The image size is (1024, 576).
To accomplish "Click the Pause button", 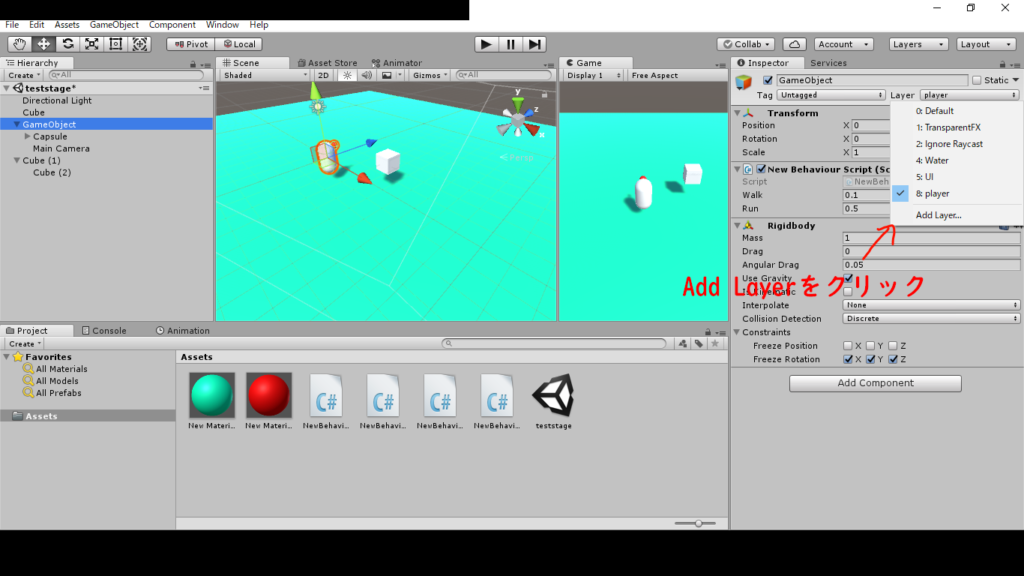I will 511,44.
